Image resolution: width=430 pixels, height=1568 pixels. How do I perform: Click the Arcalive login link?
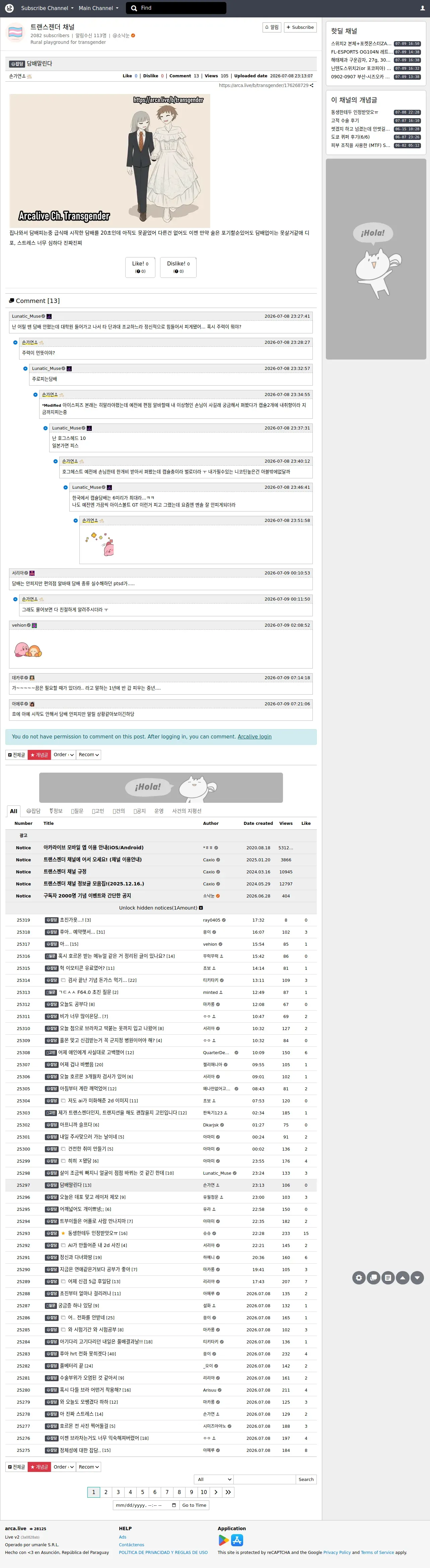pos(255,736)
